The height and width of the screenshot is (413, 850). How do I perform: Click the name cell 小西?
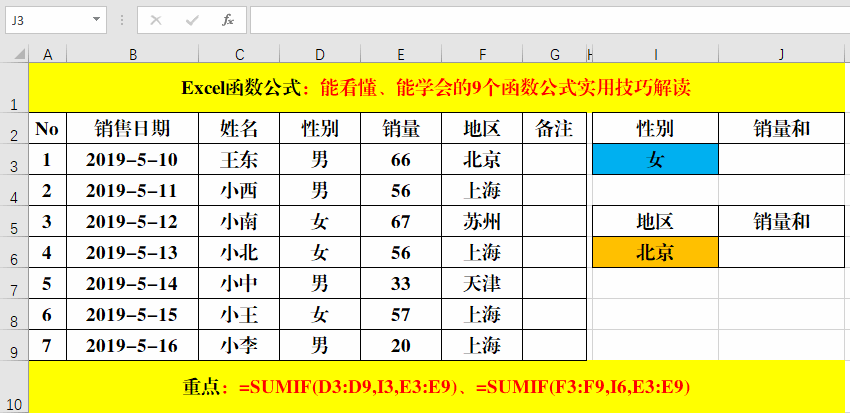click(239, 190)
